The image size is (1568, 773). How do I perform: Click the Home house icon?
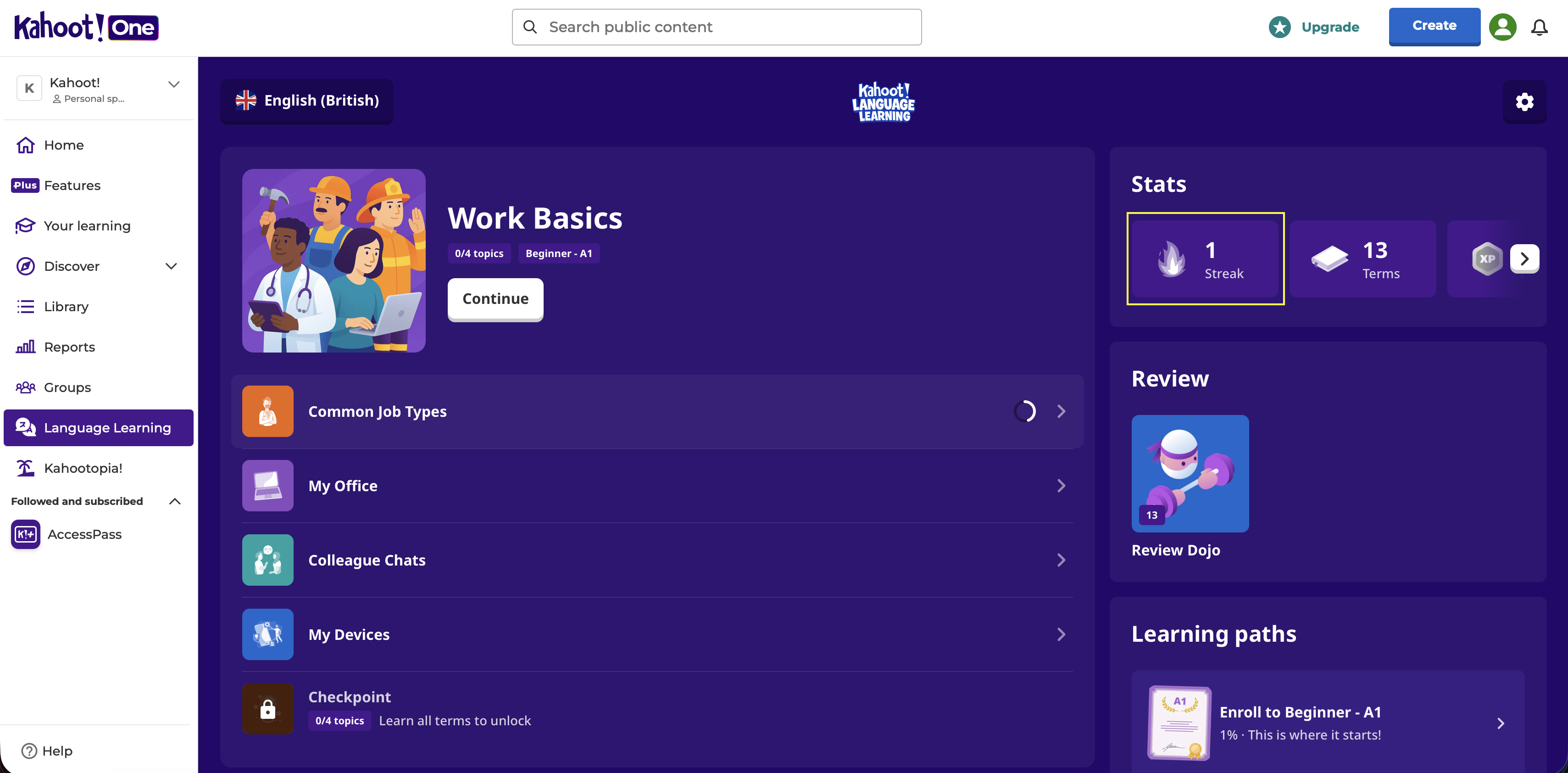tap(26, 145)
